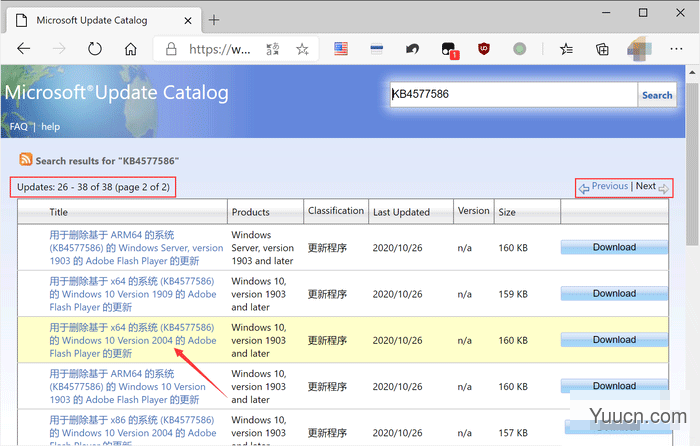
Task: Add this page to favorites star
Action: [x=302, y=49]
